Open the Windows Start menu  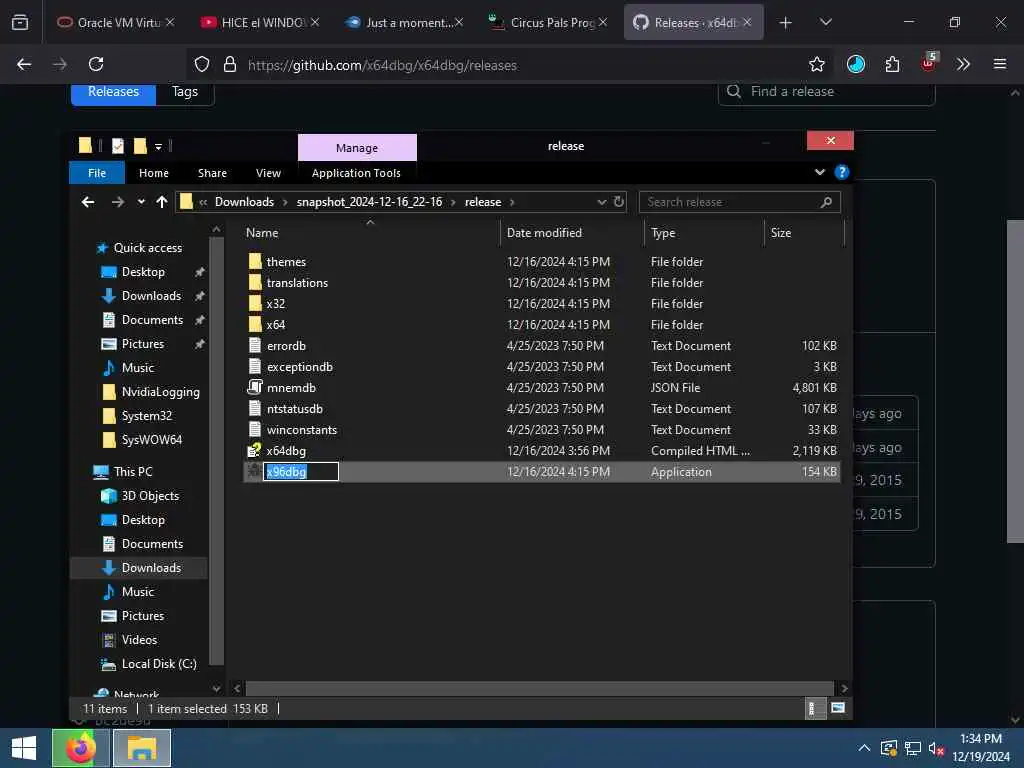pos(24,748)
